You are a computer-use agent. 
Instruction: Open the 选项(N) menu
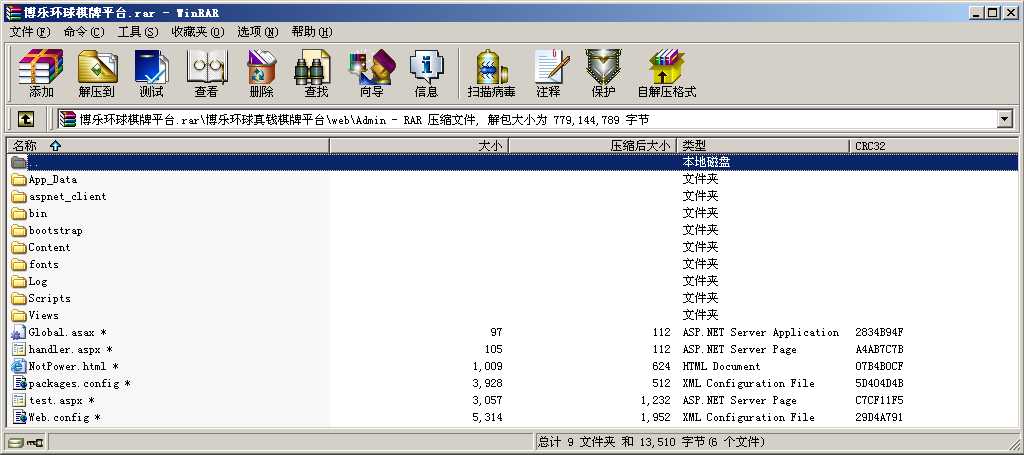pos(257,31)
